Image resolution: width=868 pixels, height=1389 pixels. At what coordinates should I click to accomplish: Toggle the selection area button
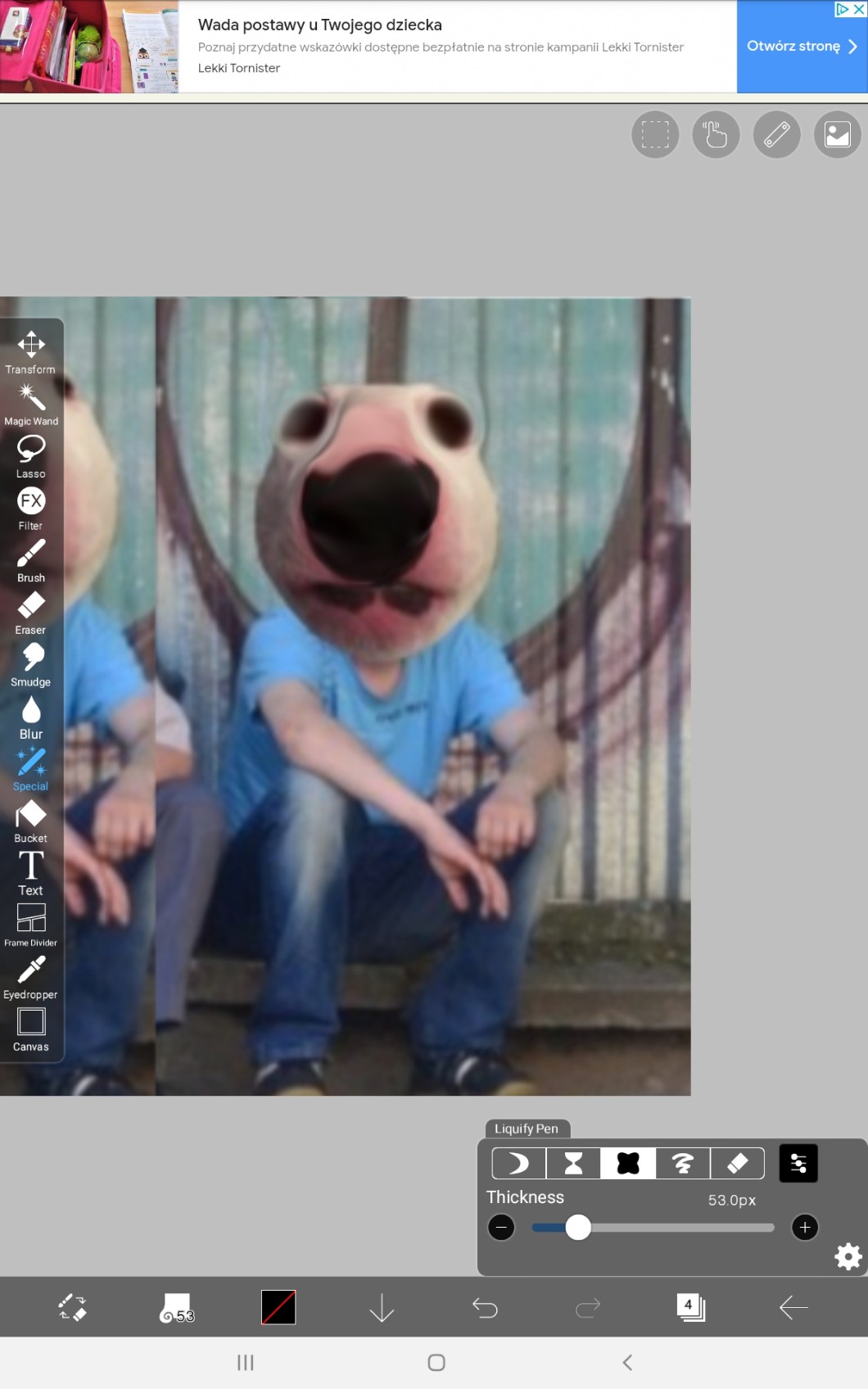tap(655, 134)
